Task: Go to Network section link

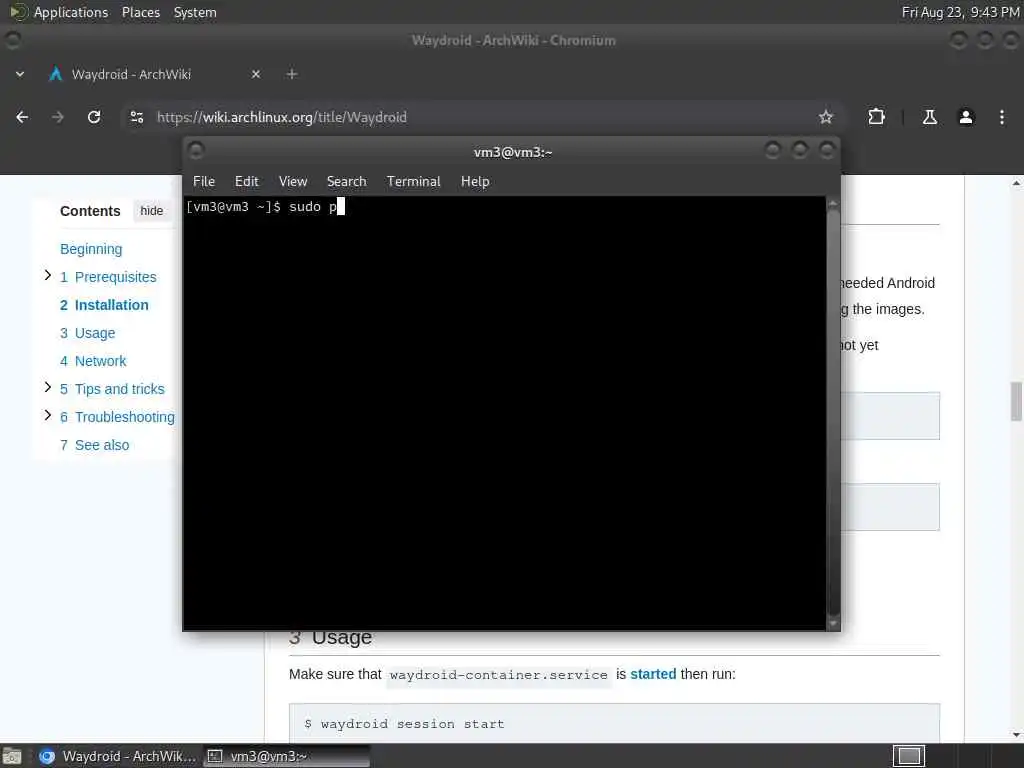Action: pyautogui.click(x=93, y=361)
